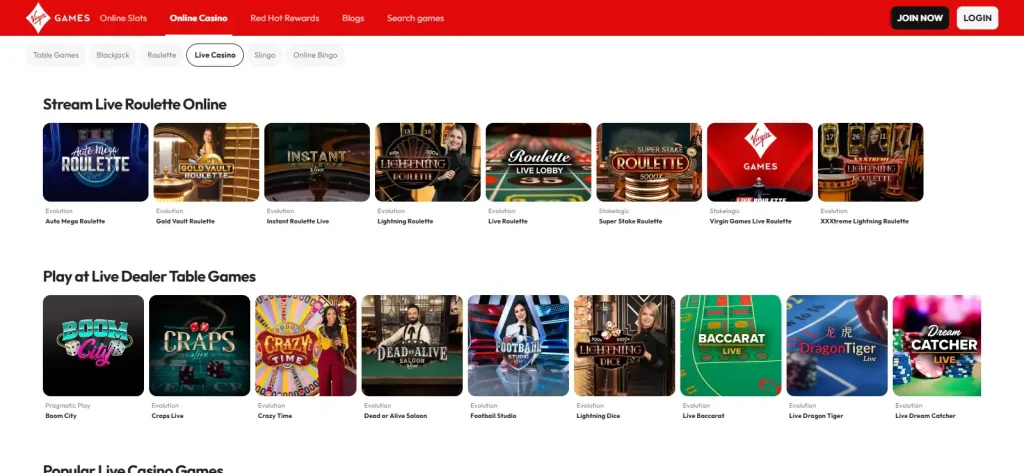Click the JOIN NOW button
This screenshot has width=1024, height=473.
coord(920,18)
